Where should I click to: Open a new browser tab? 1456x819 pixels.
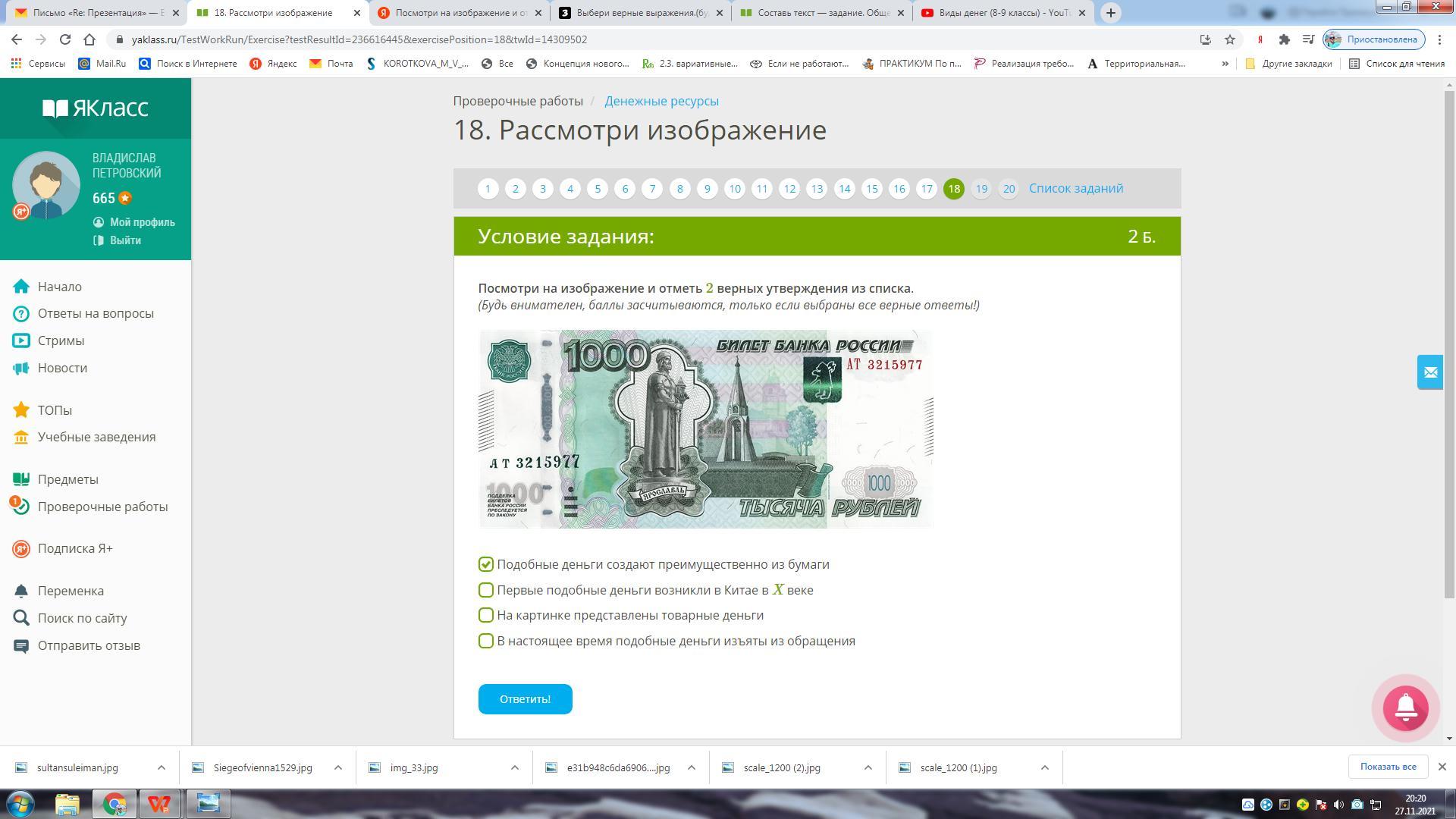click(x=1111, y=13)
